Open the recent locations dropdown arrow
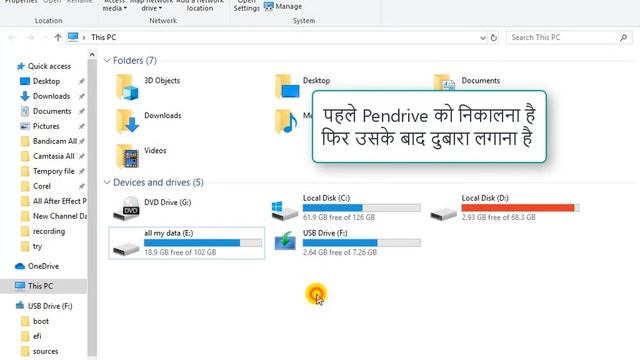Screen dimensions: 640x360 (x=44, y=38)
